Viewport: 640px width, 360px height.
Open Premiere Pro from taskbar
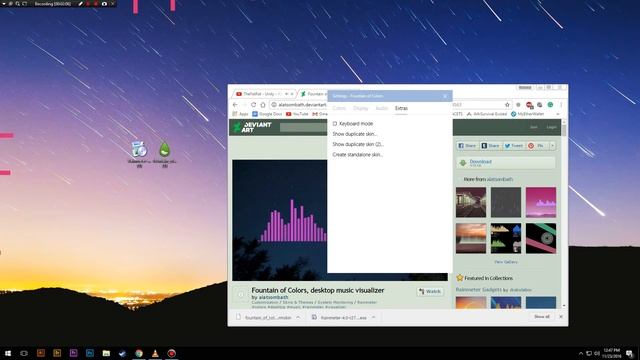coord(73,353)
